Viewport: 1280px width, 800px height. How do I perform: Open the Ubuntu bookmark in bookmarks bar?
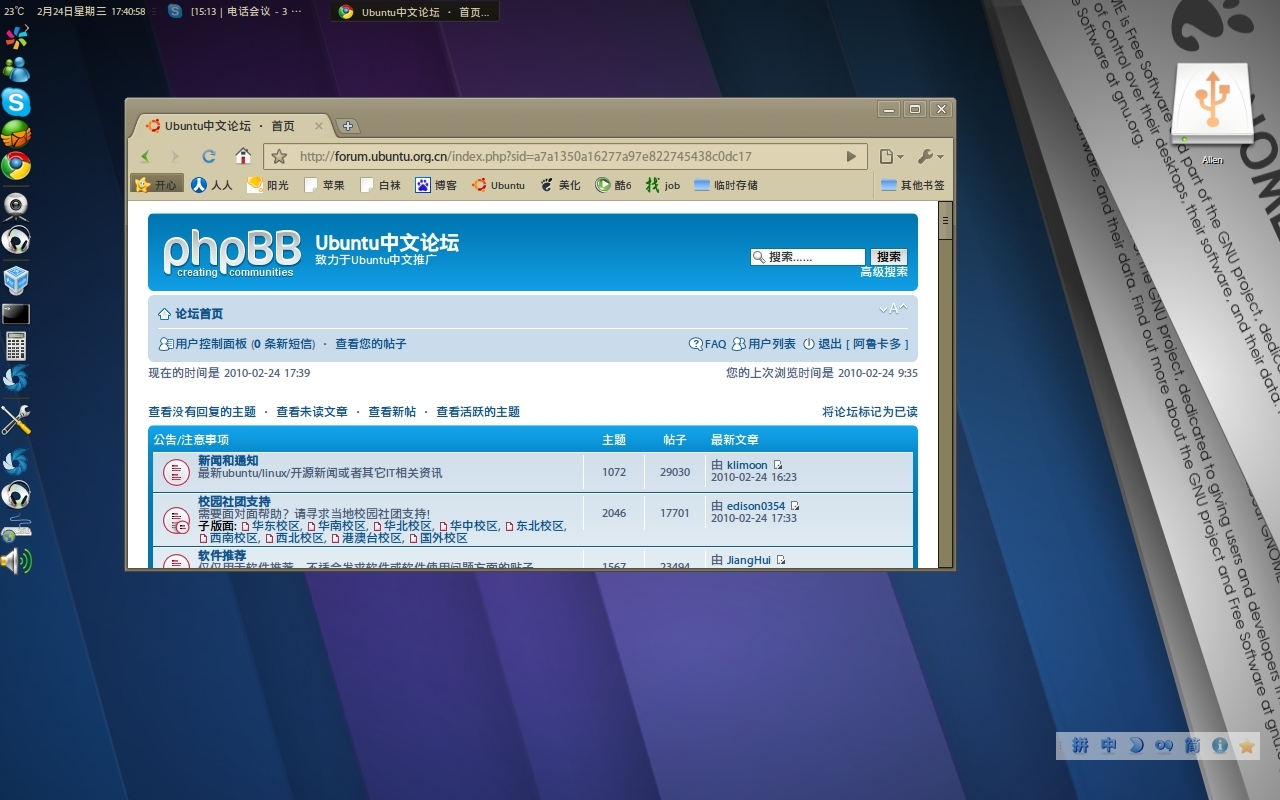[498, 185]
